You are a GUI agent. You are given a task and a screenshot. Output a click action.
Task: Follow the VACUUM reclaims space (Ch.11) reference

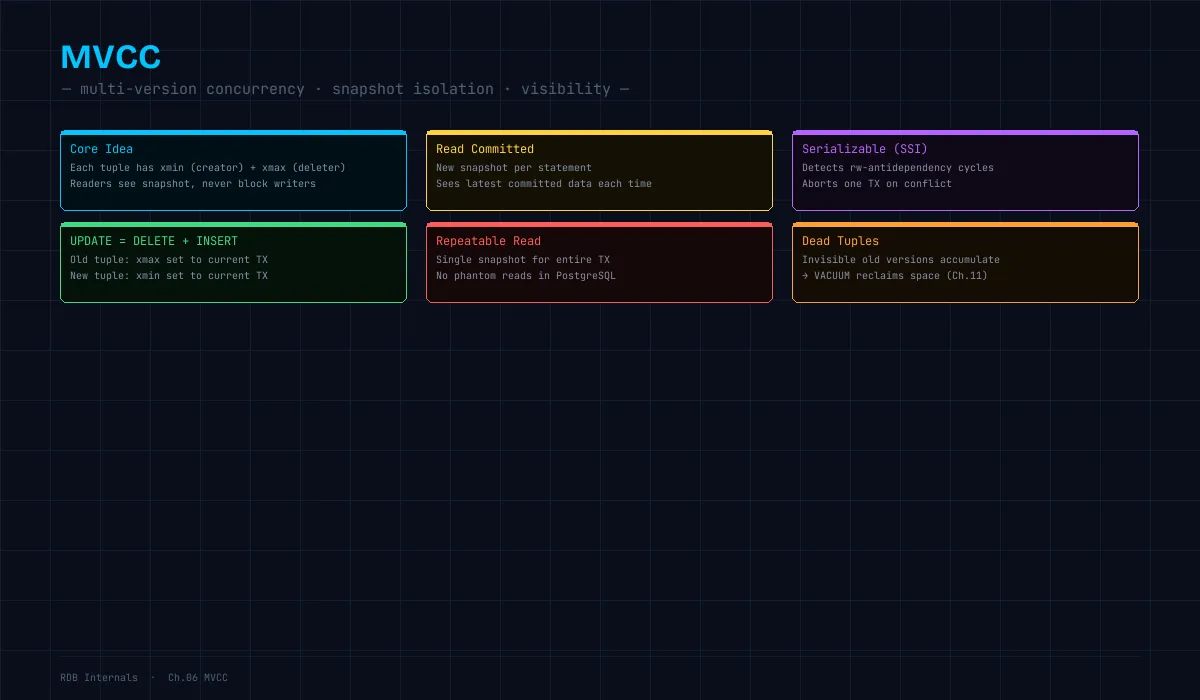[895, 276]
